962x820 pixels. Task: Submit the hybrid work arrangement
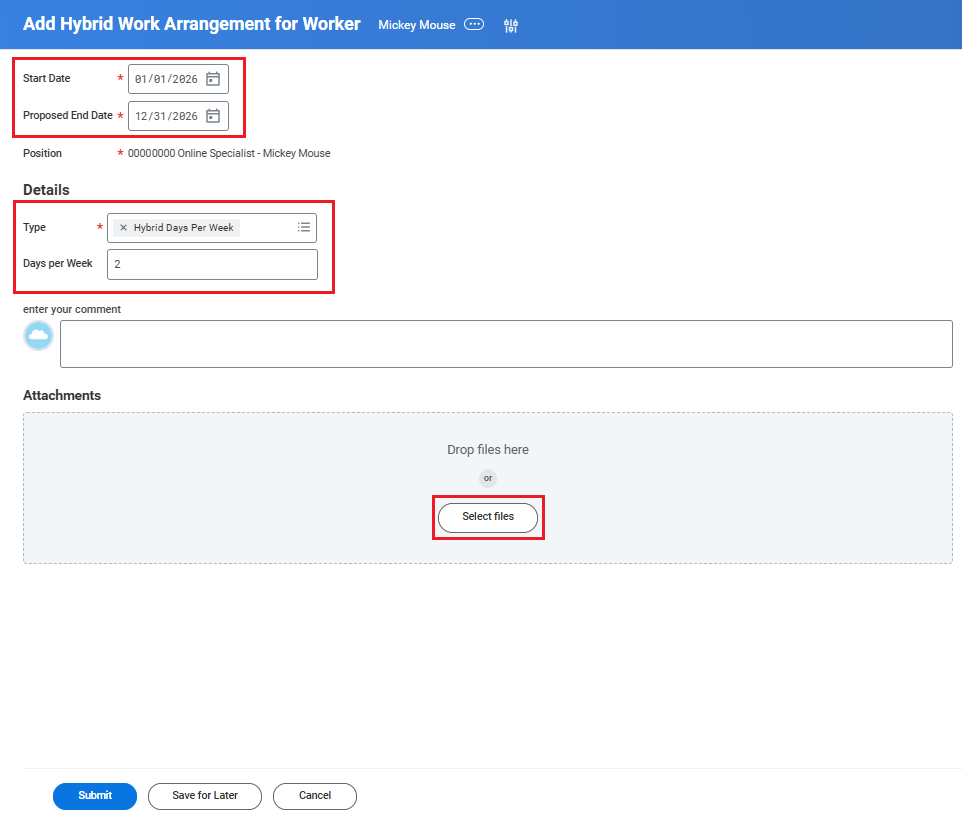click(x=95, y=796)
